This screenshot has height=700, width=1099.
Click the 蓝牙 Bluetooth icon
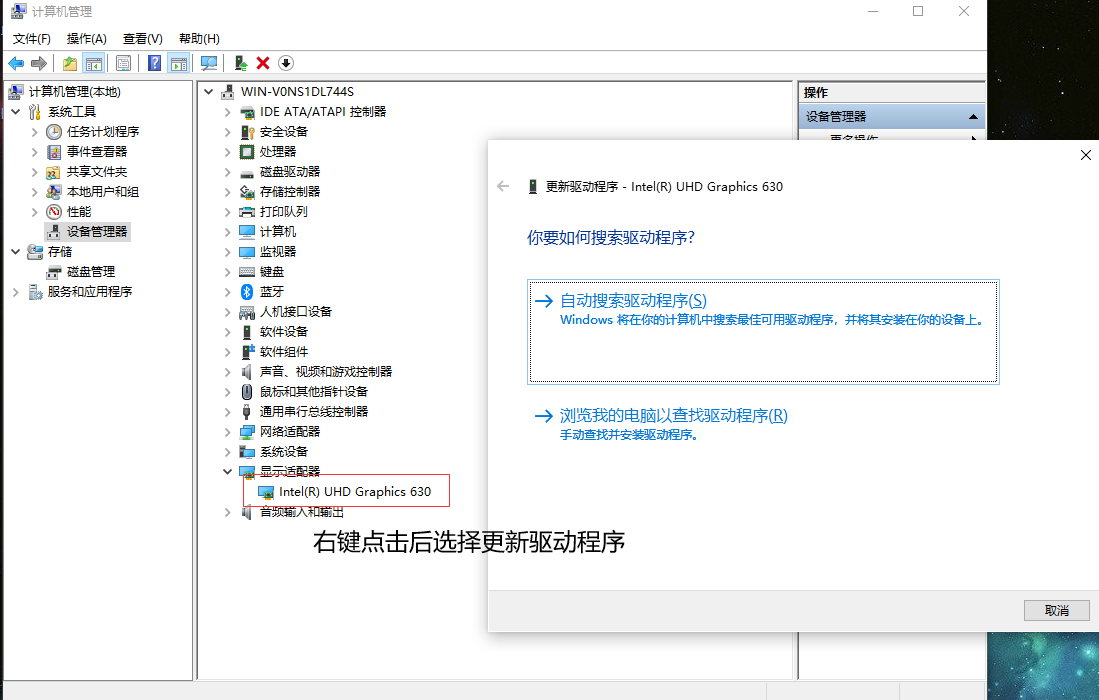point(247,291)
